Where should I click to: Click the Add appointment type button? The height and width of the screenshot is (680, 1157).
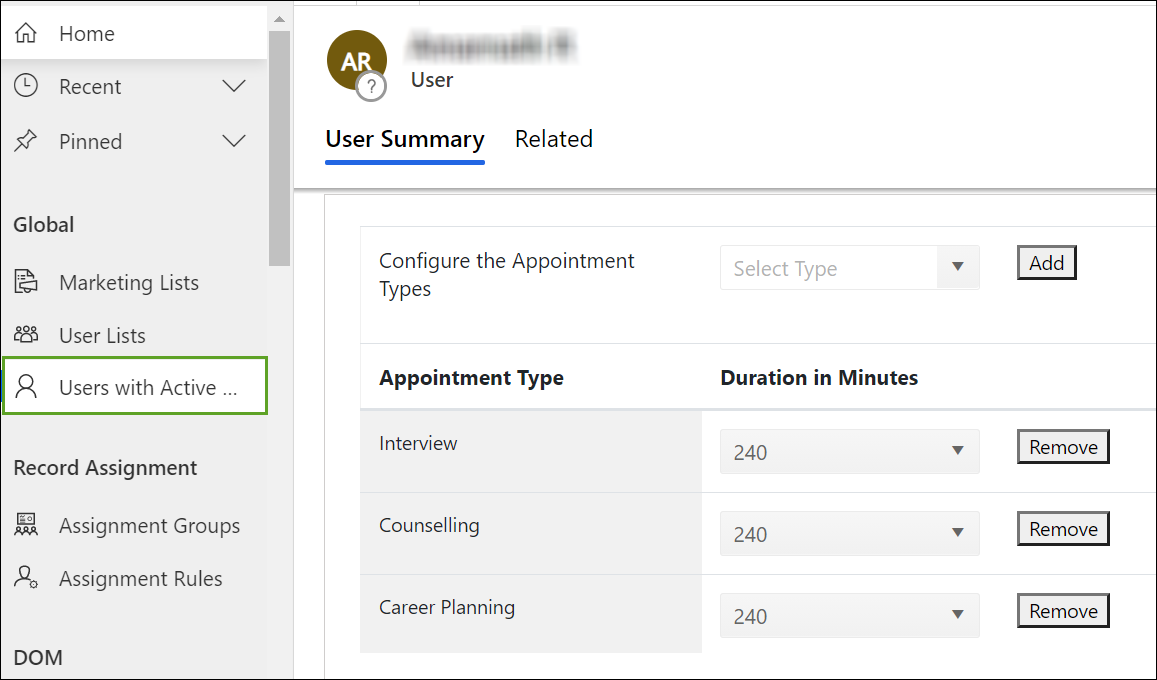point(1046,263)
